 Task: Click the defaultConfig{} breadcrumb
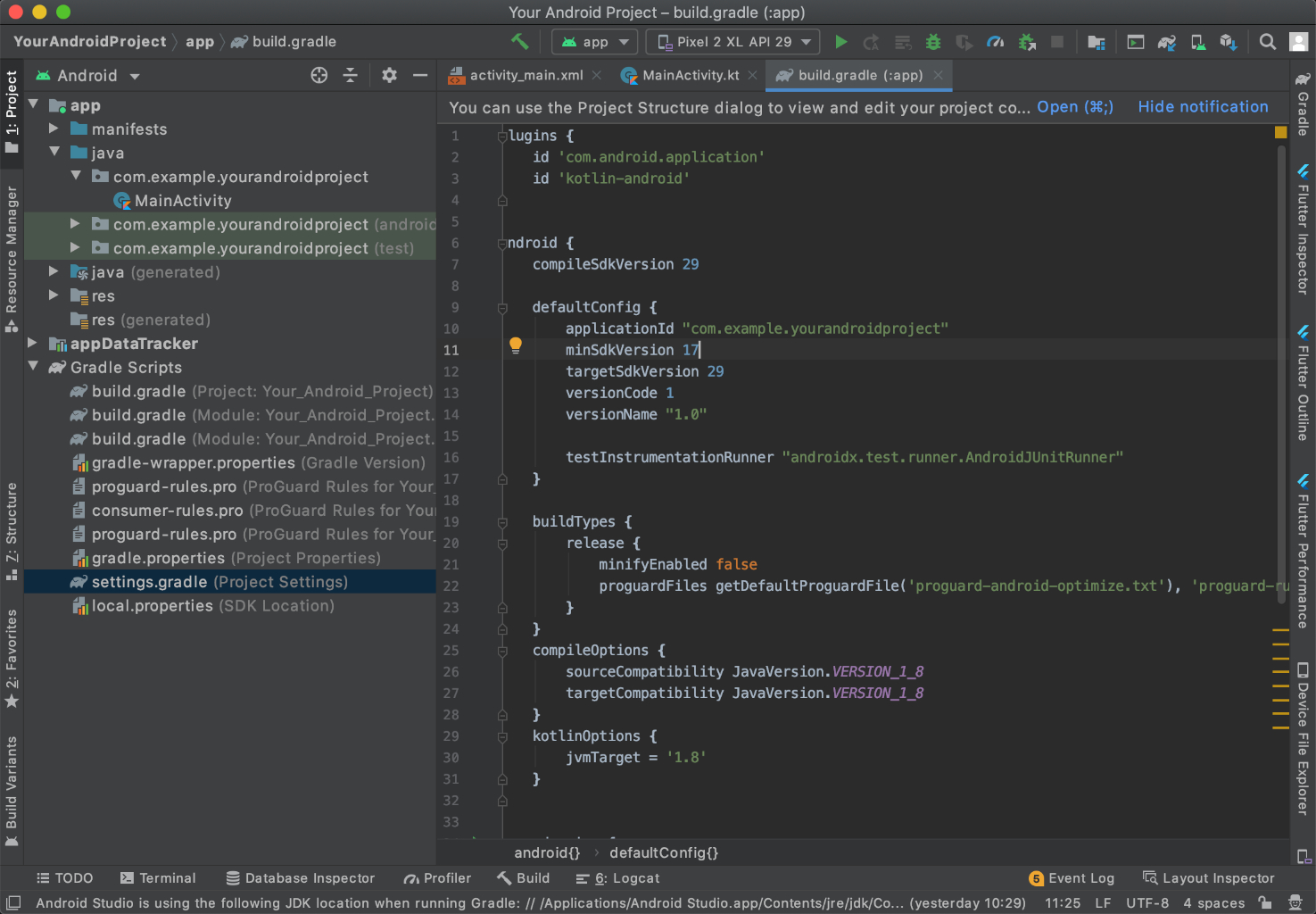tap(664, 852)
